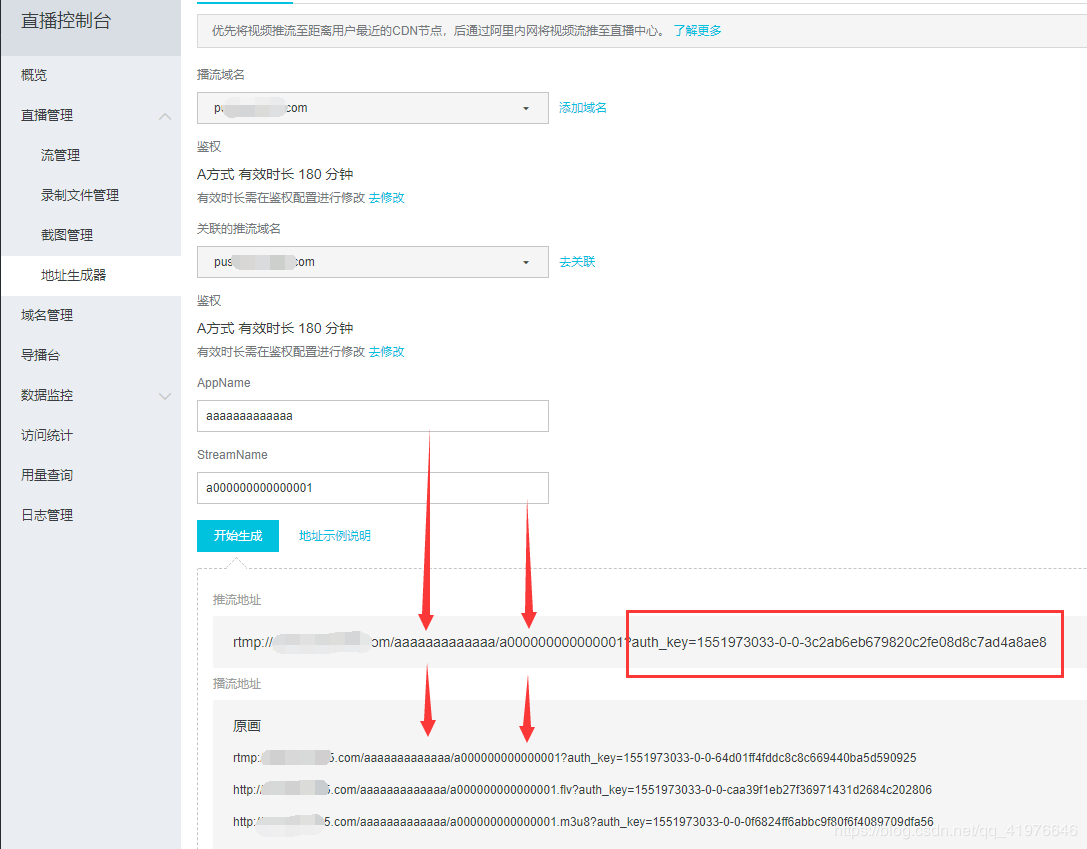Image resolution: width=1087 pixels, height=849 pixels.
Task: Open 流管理 page
Action: click(60, 155)
